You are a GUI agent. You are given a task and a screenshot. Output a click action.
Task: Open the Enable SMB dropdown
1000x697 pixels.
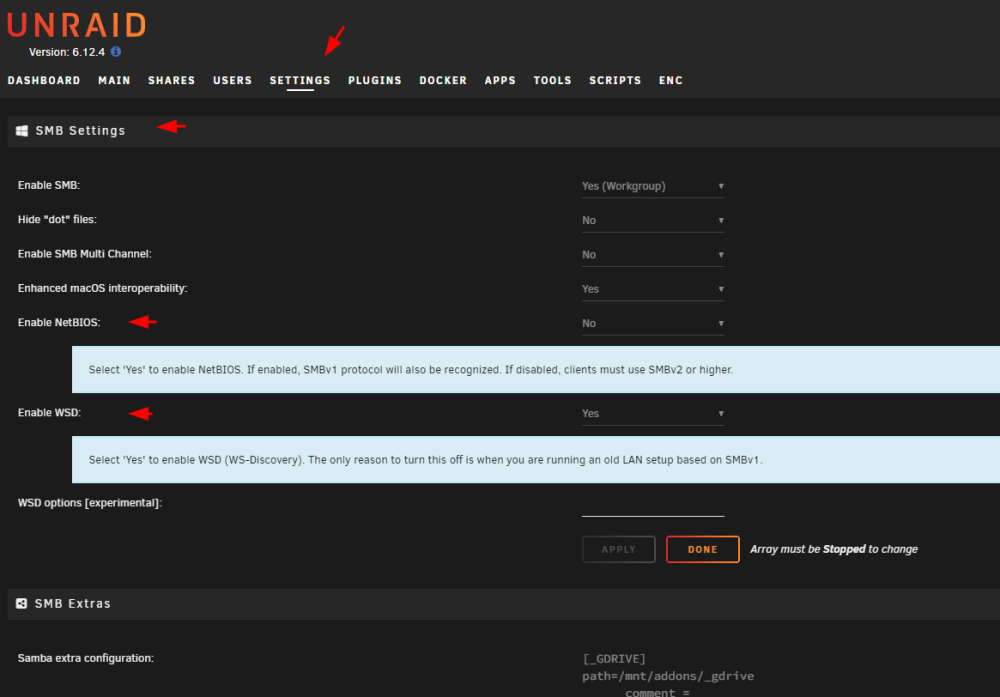(x=653, y=186)
